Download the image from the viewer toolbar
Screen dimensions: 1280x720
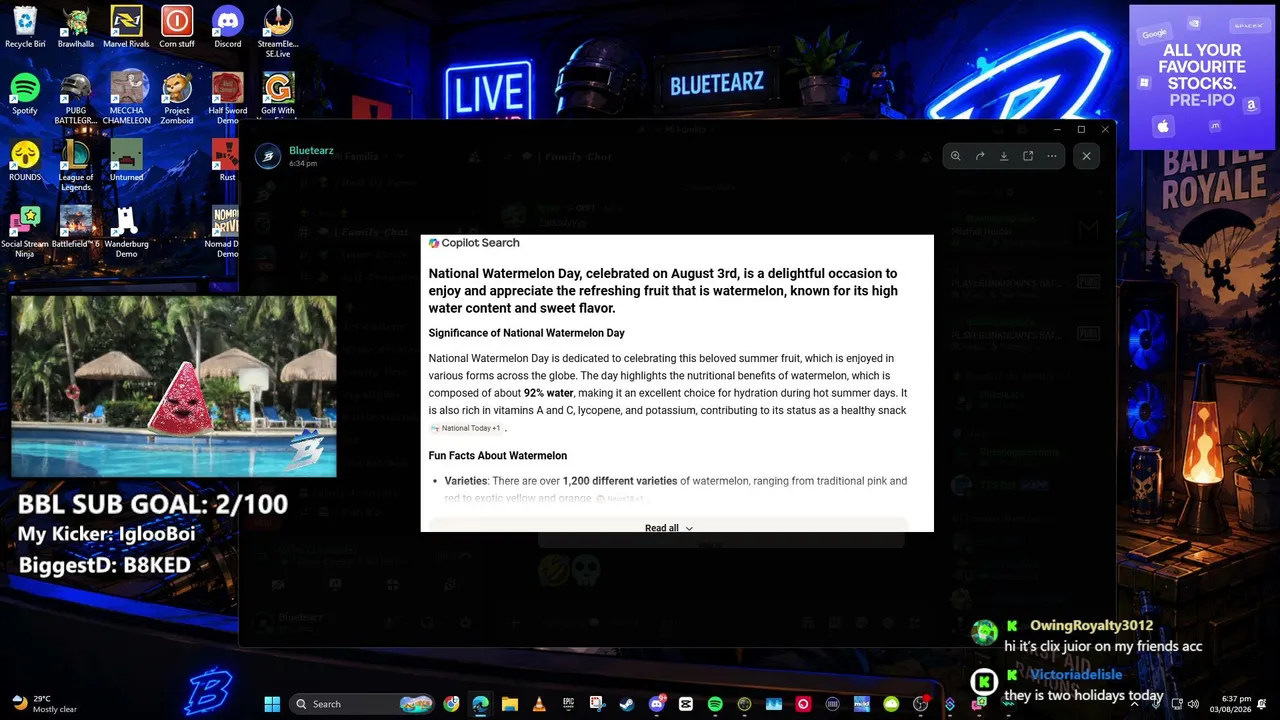click(1004, 156)
